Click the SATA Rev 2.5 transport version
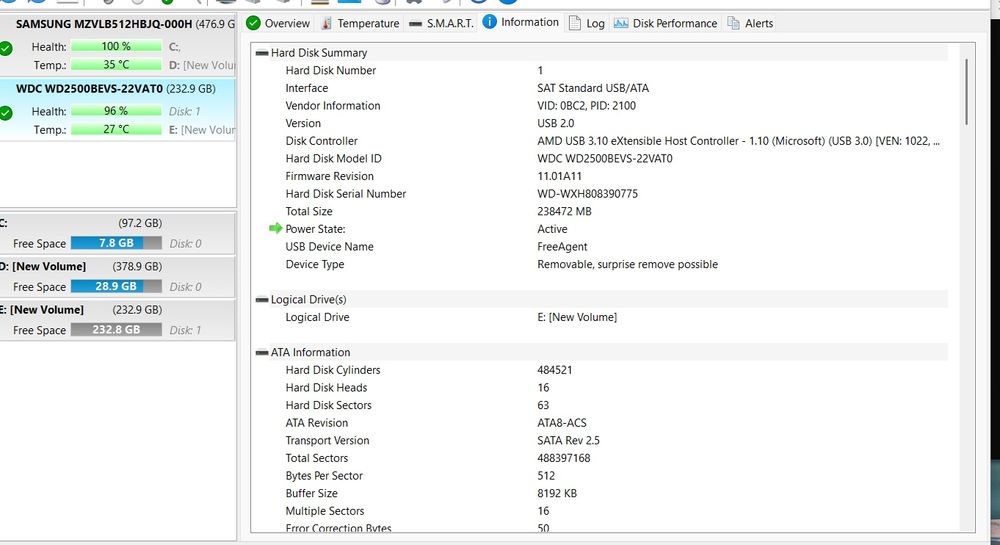The height and width of the screenshot is (545, 1000). (568, 440)
